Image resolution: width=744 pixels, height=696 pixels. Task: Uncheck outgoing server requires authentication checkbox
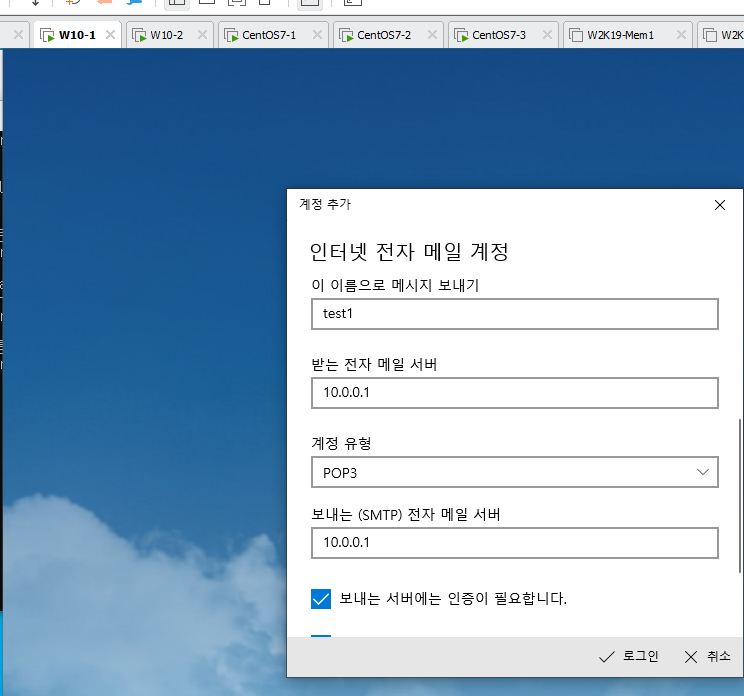[321, 599]
